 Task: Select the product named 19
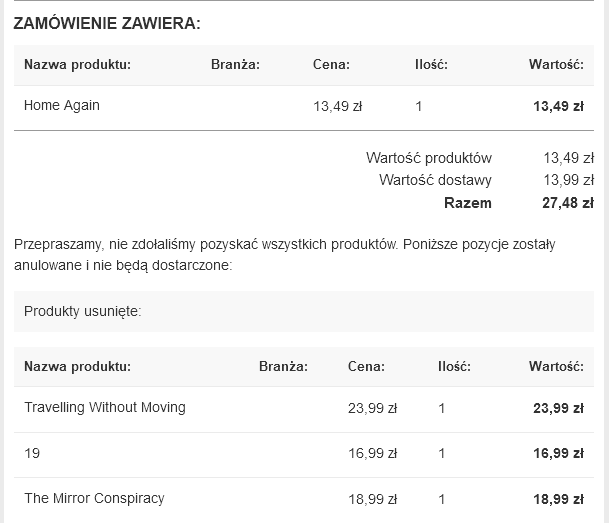32,453
